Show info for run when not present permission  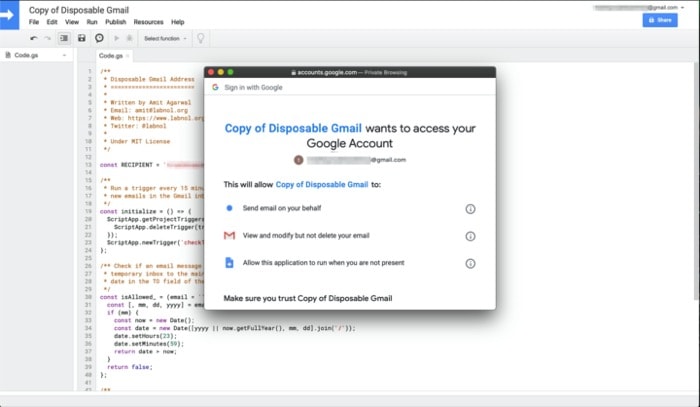click(470, 264)
